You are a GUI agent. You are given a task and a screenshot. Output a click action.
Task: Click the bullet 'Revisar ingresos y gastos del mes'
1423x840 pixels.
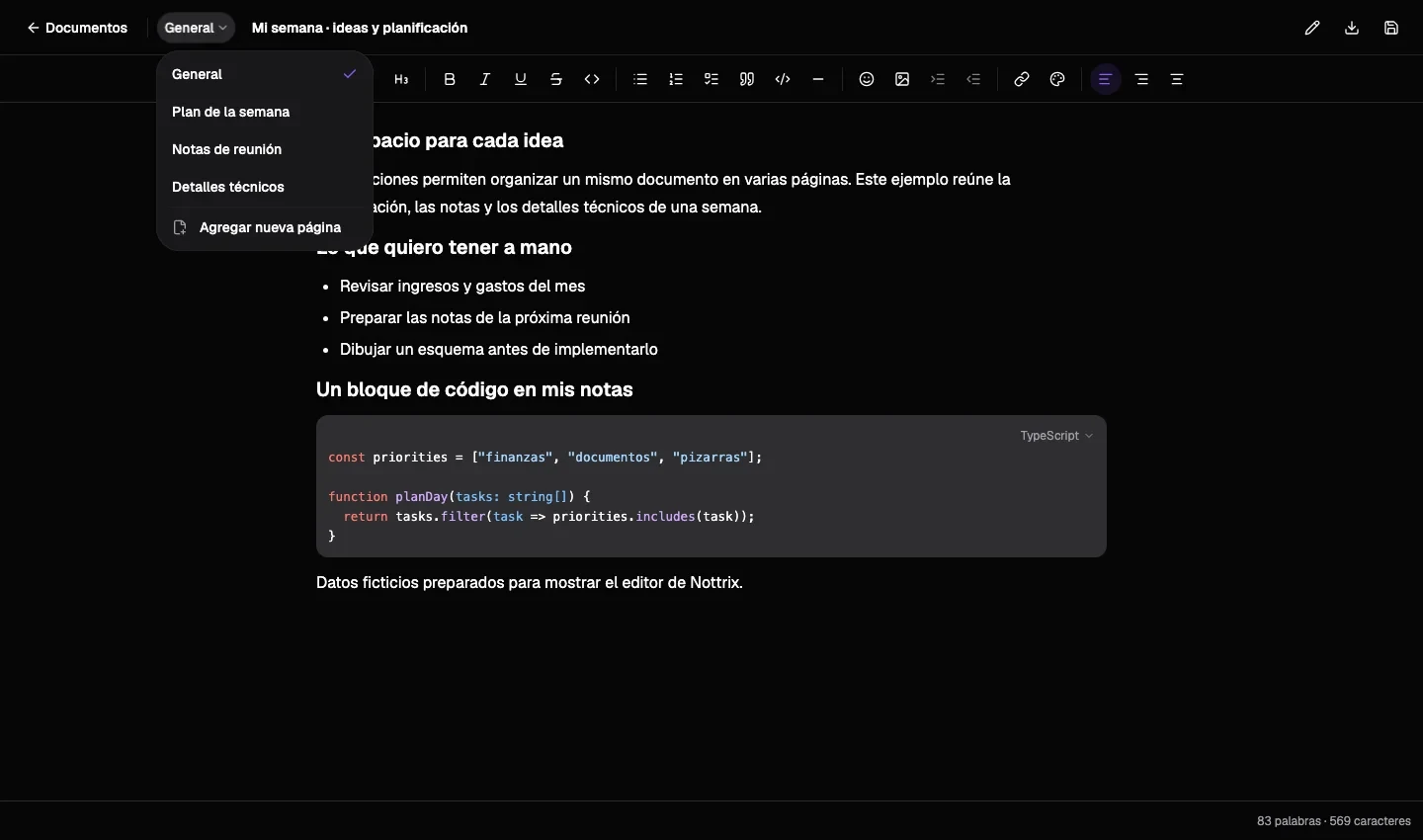[x=462, y=287]
